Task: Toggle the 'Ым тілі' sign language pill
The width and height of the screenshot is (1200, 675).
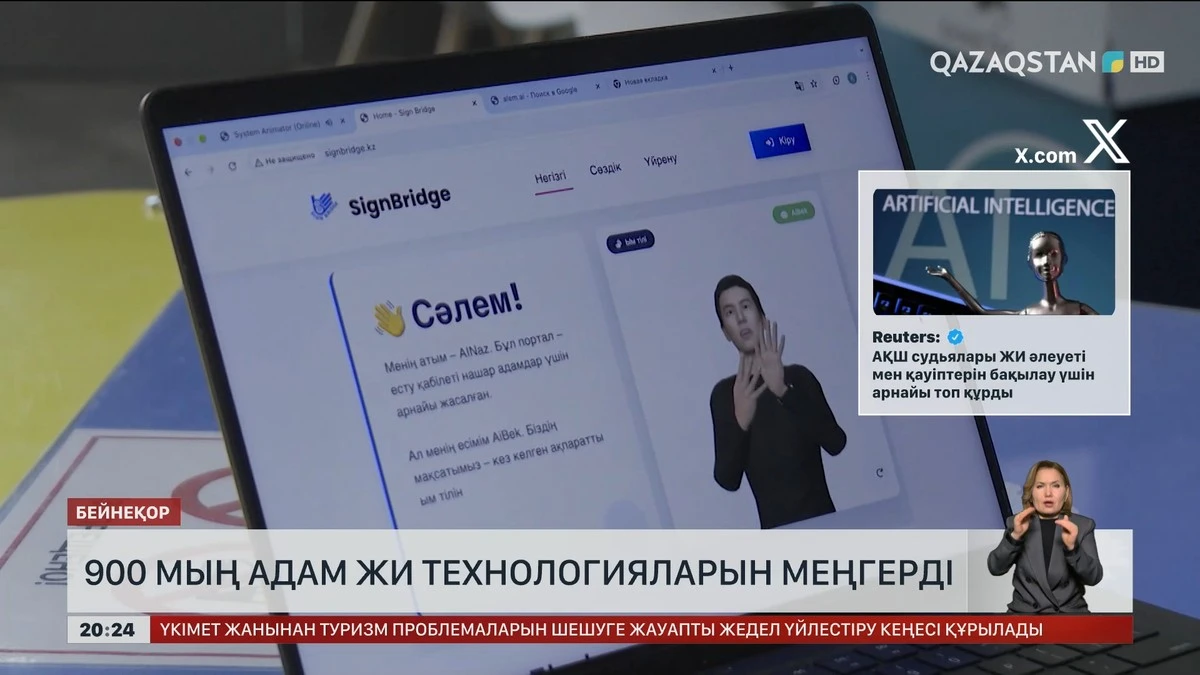Action: point(631,242)
